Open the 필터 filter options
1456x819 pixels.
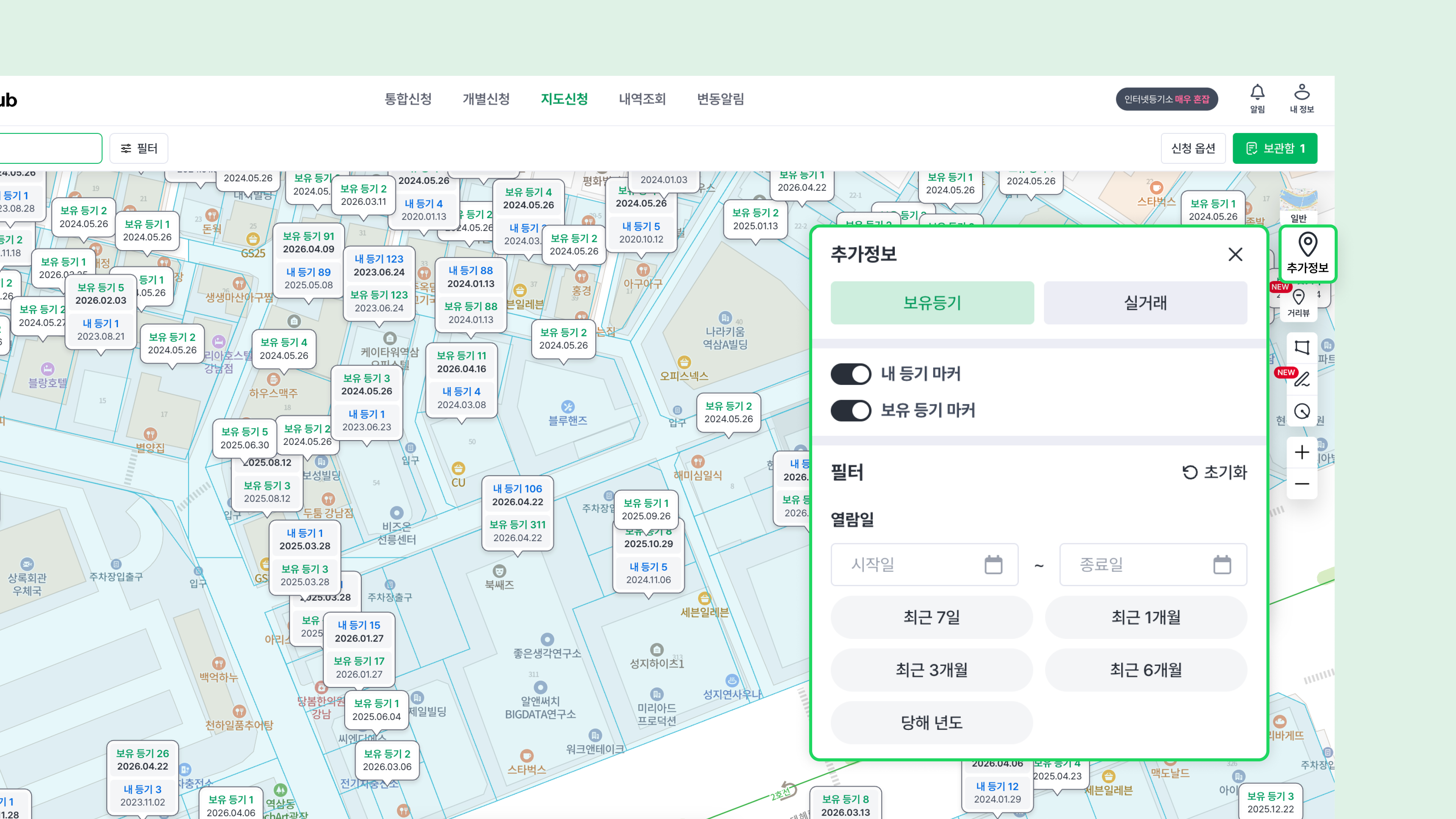point(139,148)
